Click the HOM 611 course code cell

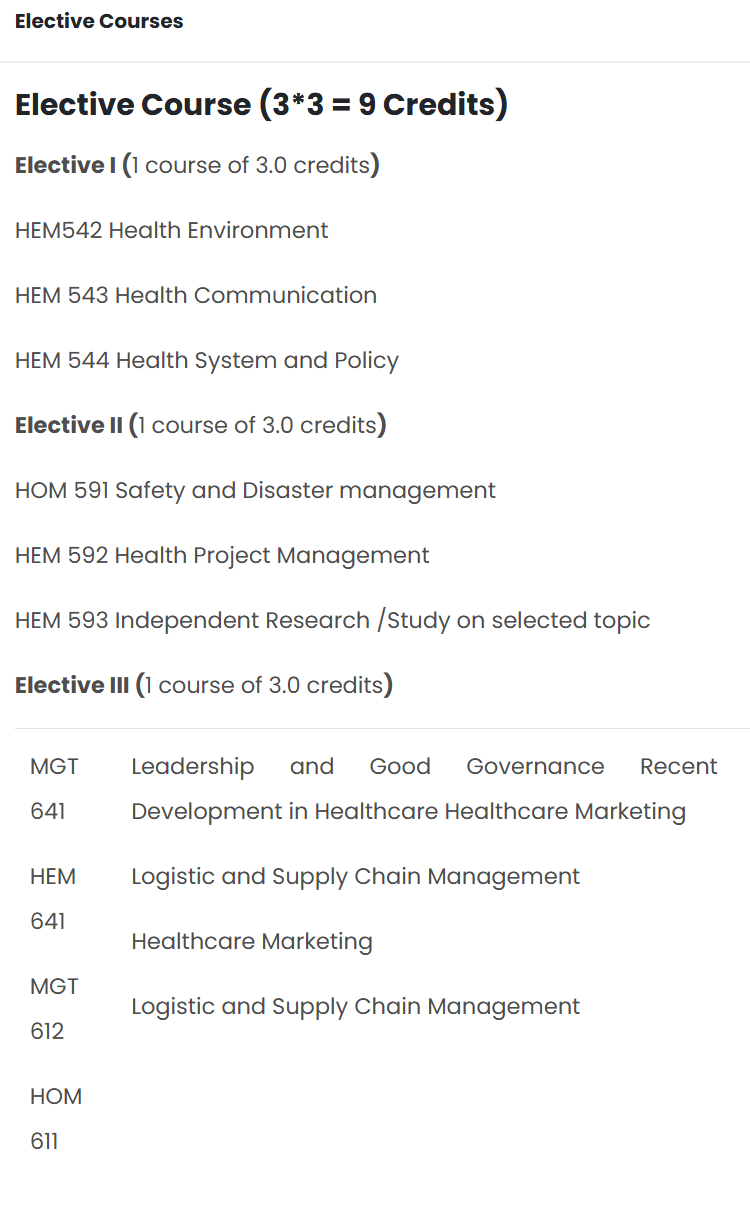(x=56, y=1119)
